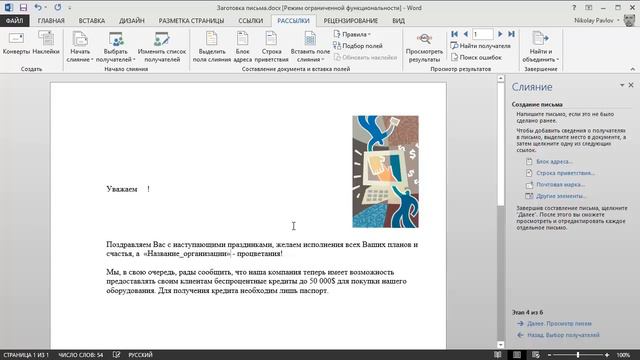The height and width of the screenshot is (360, 640).
Task: Toggle Просмотреть результаты preview
Action: [424, 47]
